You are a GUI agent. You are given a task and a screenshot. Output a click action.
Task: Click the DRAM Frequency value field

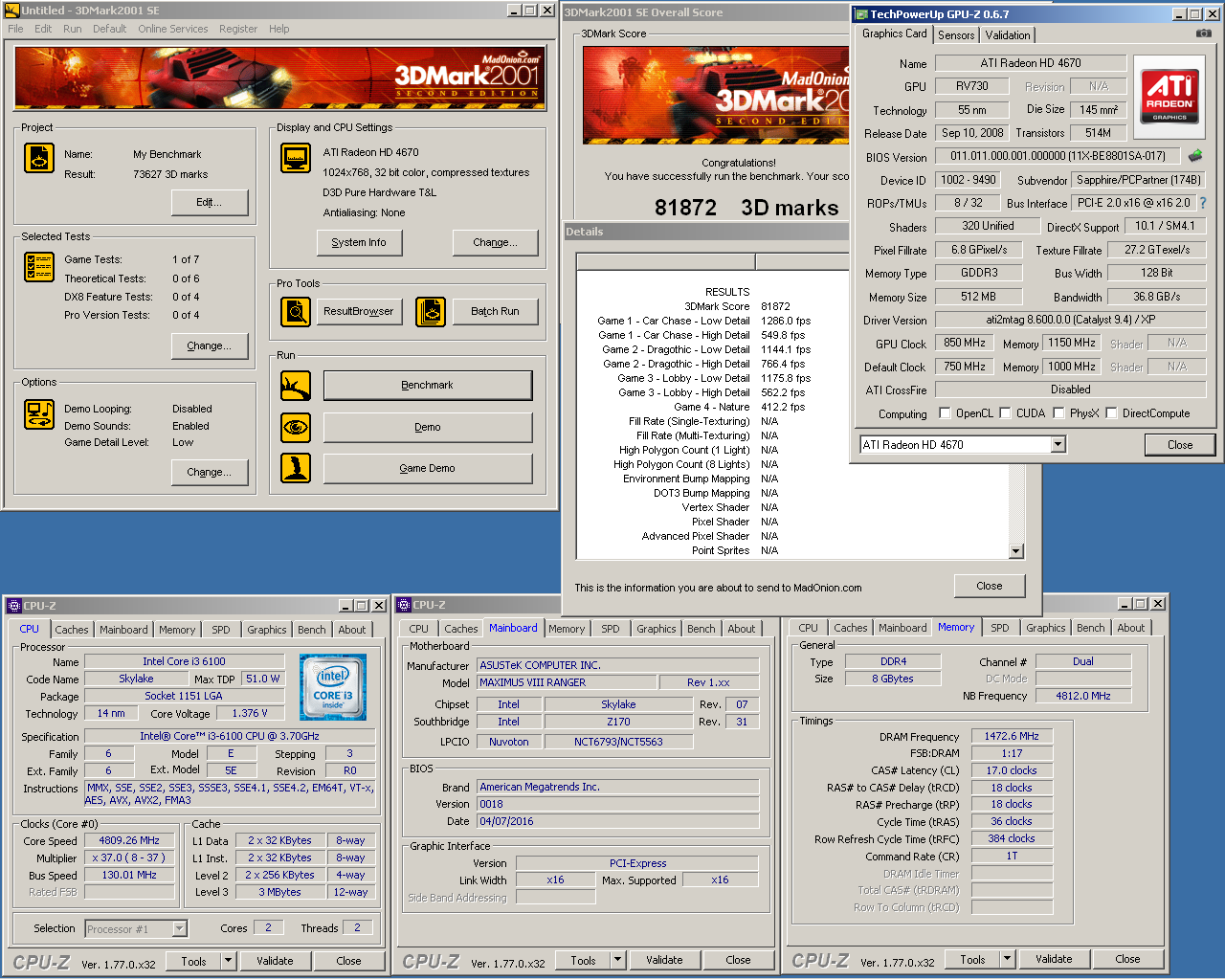[x=1012, y=736]
